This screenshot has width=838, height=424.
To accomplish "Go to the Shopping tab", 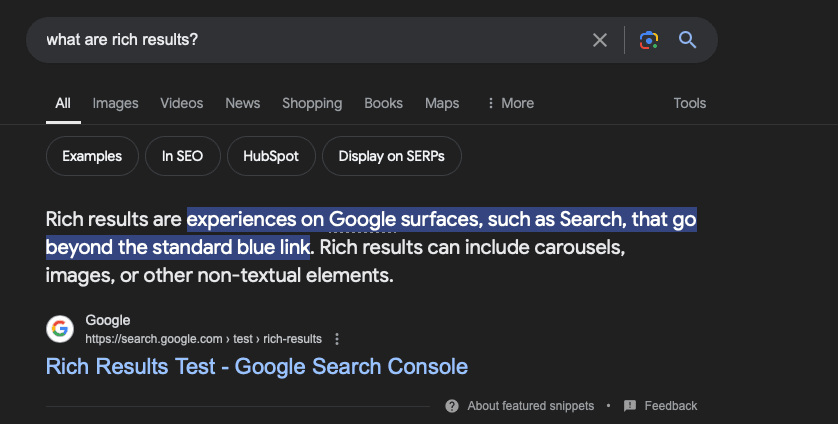I will pyautogui.click(x=312, y=103).
